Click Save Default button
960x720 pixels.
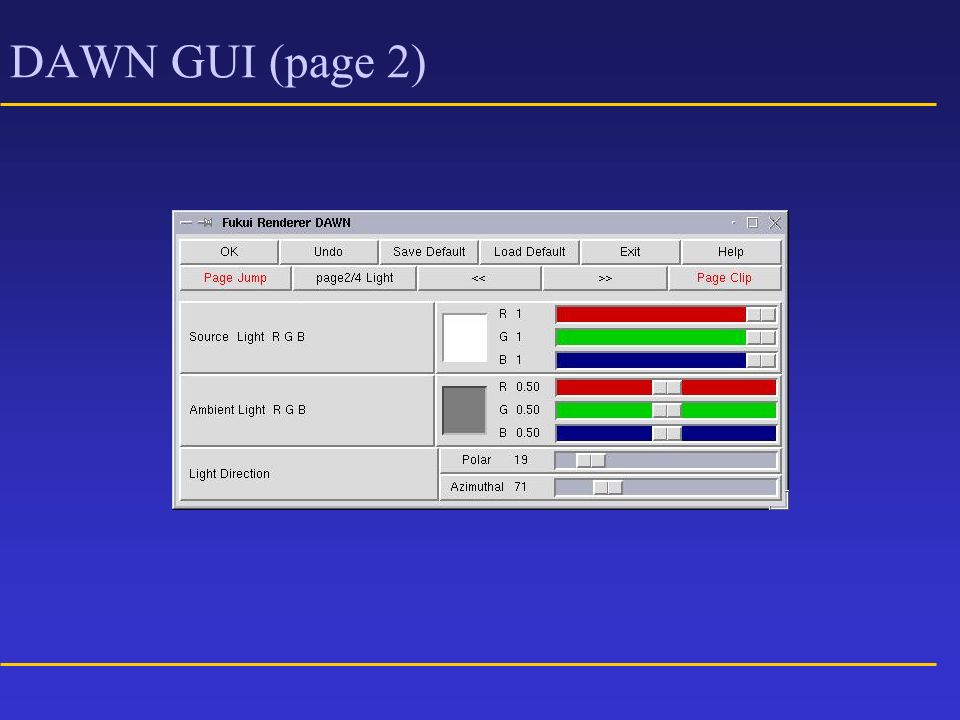(x=429, y=252)
